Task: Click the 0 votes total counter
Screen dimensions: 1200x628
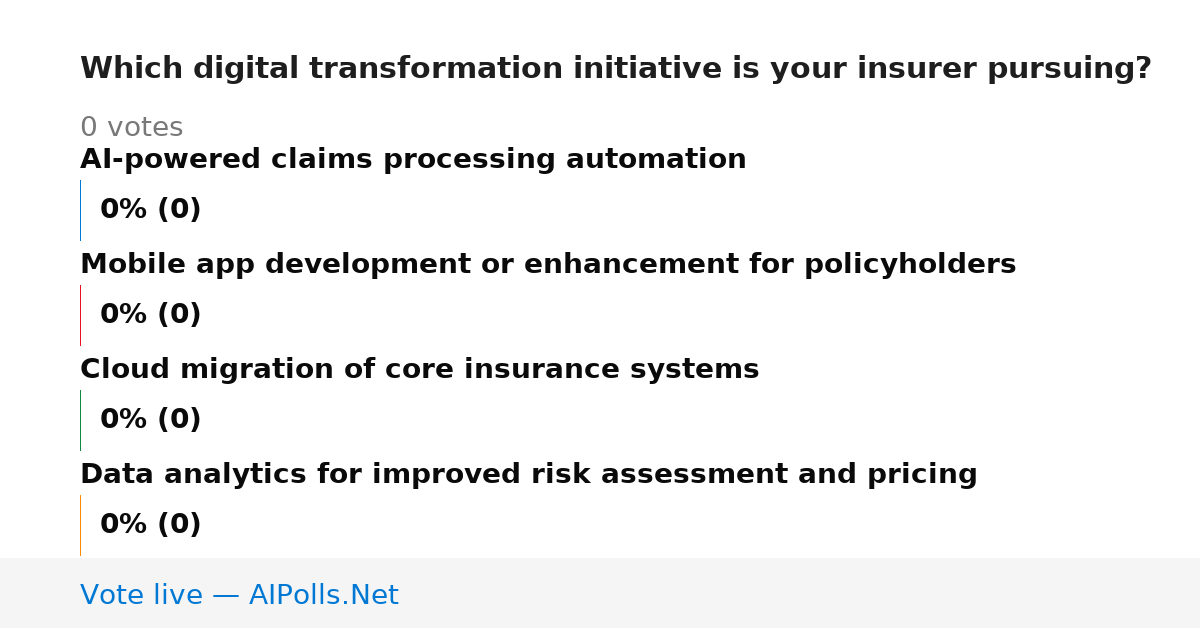Action: [132, 128]
